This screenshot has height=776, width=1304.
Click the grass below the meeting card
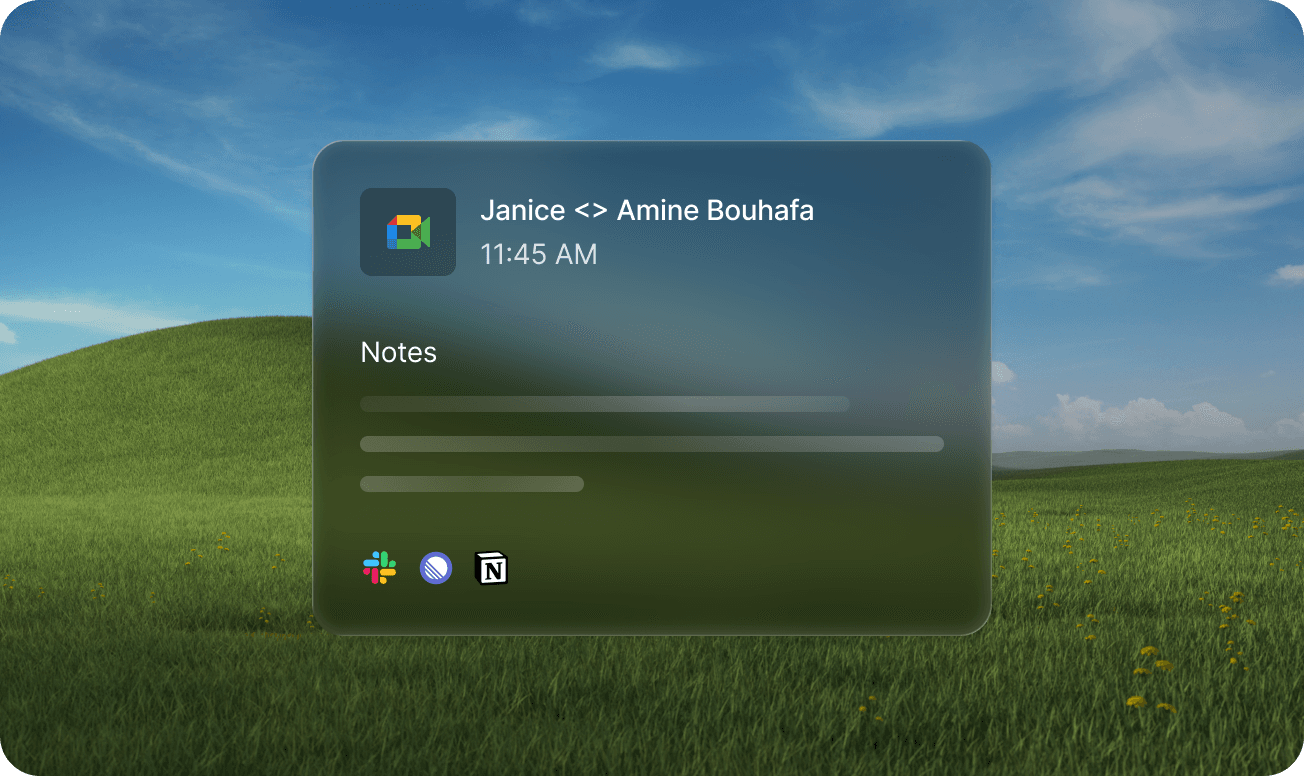click(650, 700)
